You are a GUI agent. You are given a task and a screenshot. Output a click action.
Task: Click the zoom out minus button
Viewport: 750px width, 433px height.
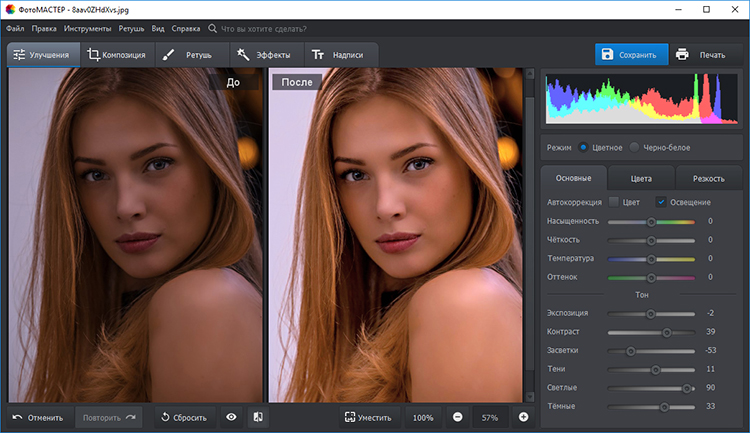[457, 417]
